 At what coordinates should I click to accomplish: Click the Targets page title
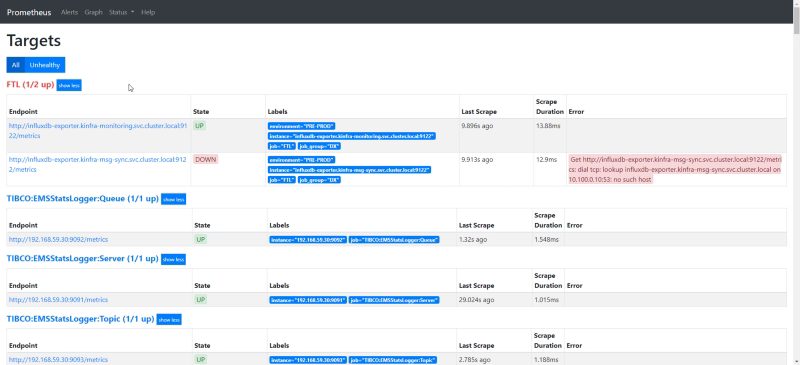click(34, 41)
